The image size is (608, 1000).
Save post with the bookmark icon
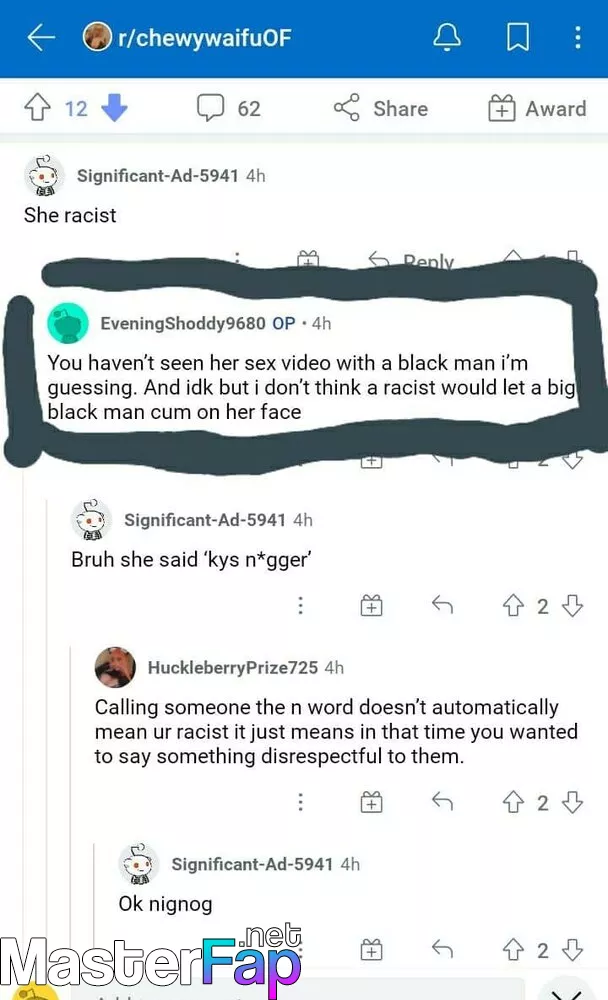click(517, 37)
